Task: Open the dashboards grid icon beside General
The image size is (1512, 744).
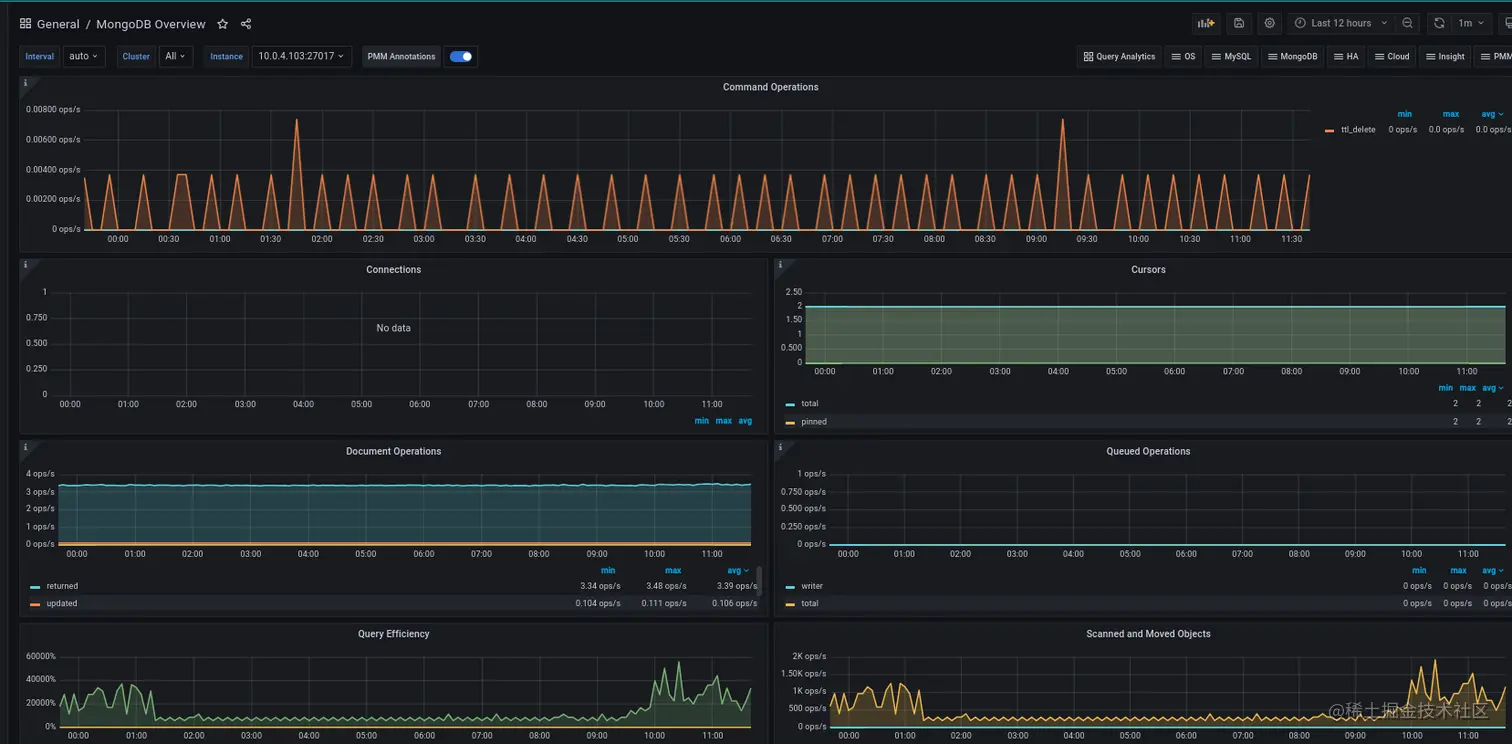Action: [26, 24]
